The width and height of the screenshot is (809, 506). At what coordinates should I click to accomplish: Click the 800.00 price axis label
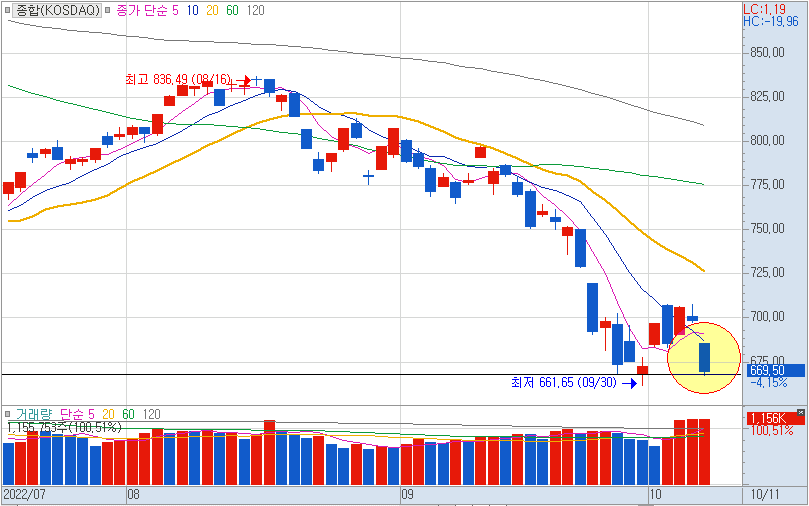767,140
